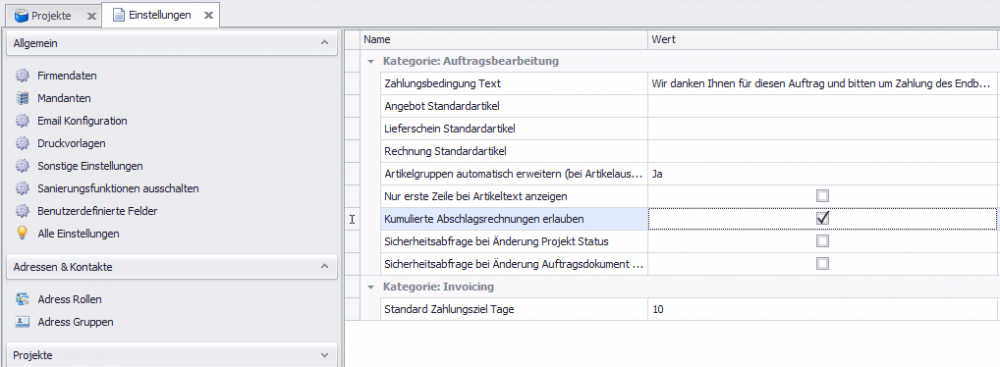Open Sonstige Einstellungen link
The image size is (1000, 367).
click(90, 166)
